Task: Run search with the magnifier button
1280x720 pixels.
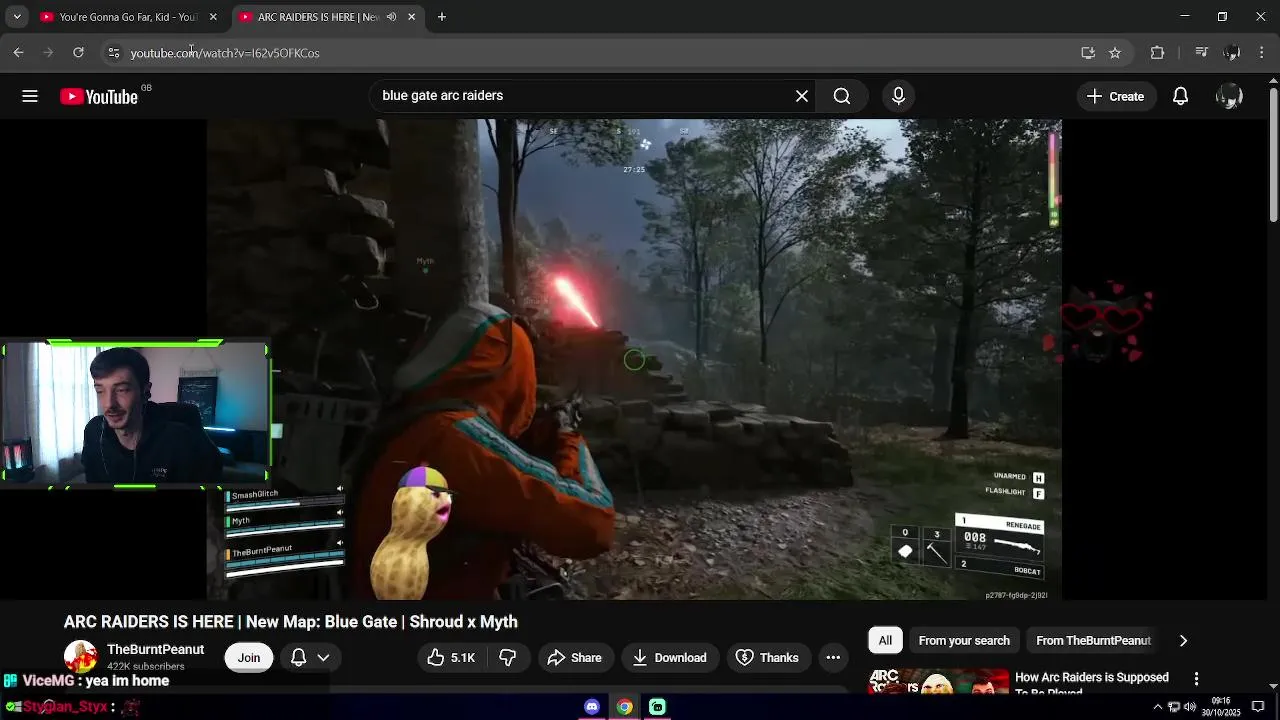Action: [842, 96]
